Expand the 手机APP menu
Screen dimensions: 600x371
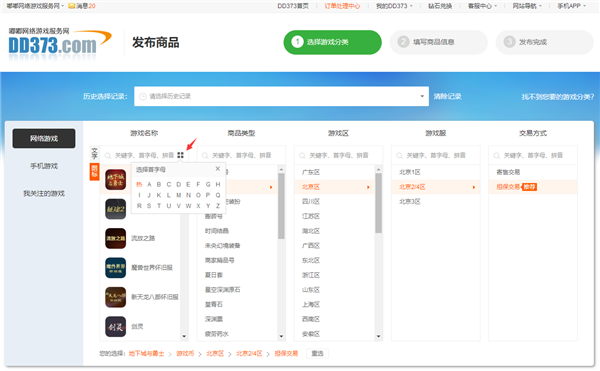[x=571, y=6]
